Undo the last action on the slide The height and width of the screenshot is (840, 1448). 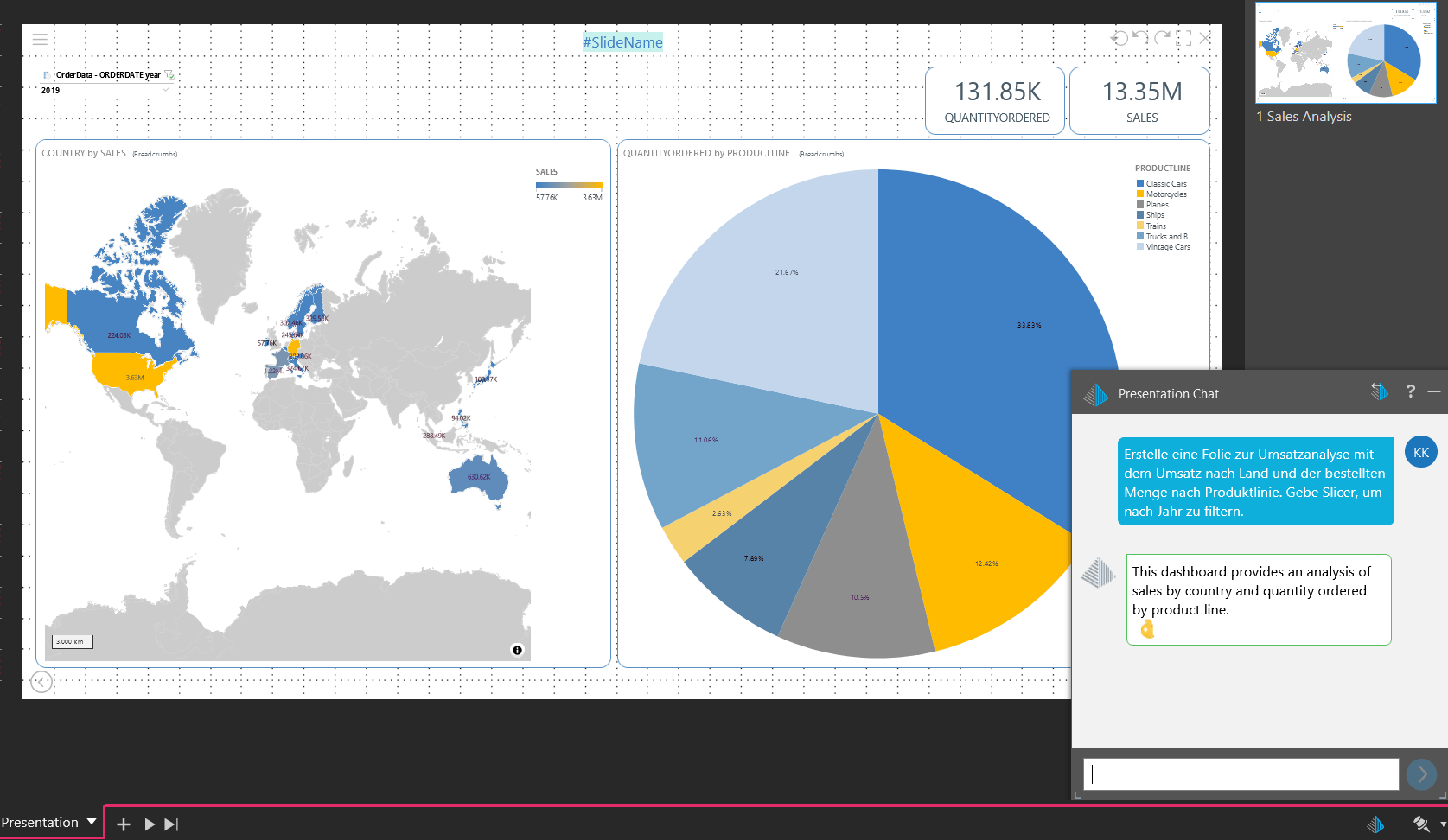pyautogui.click(x=1141, y=38)
